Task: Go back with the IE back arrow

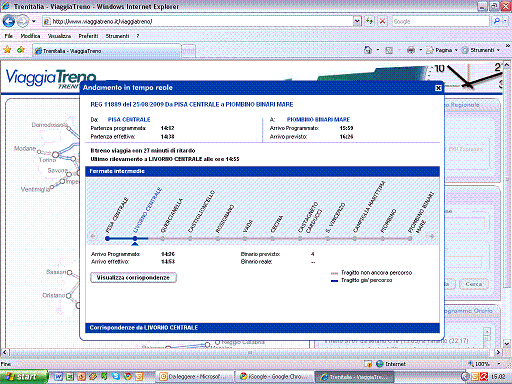Action: pyautogui.click(x=9, y=21)
